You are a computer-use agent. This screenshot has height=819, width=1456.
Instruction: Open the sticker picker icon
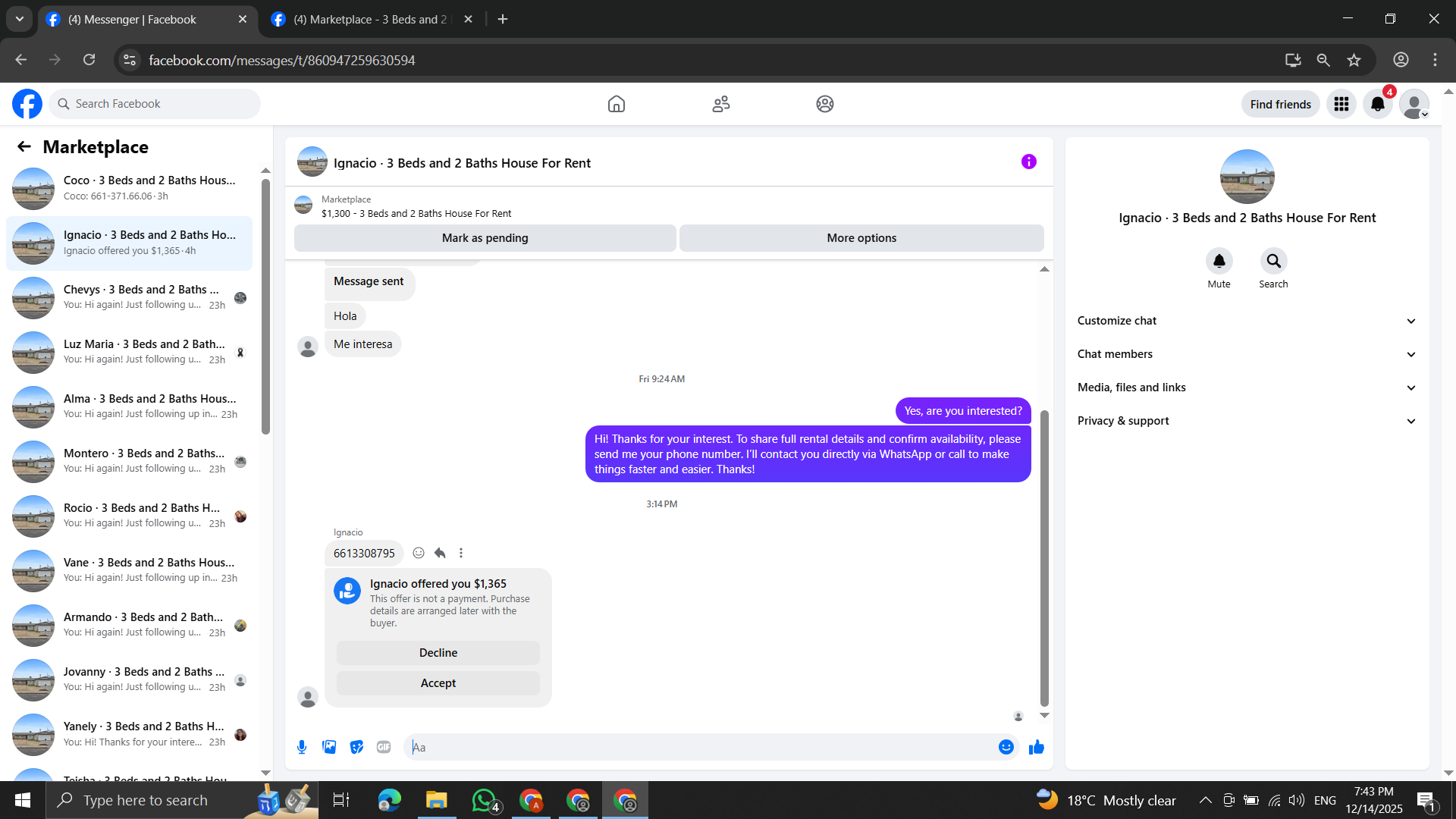pos(356,747)
